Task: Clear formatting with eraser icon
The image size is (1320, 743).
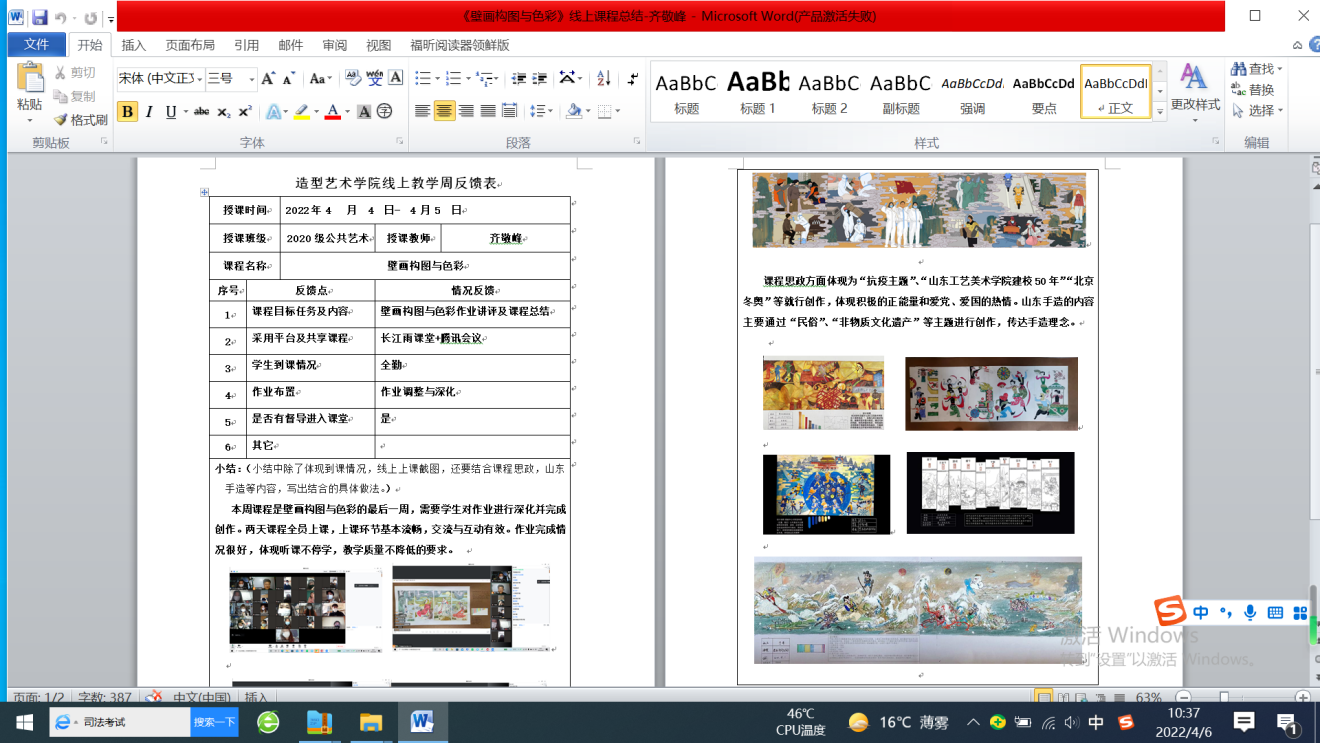Action: (x=353, y=79)
